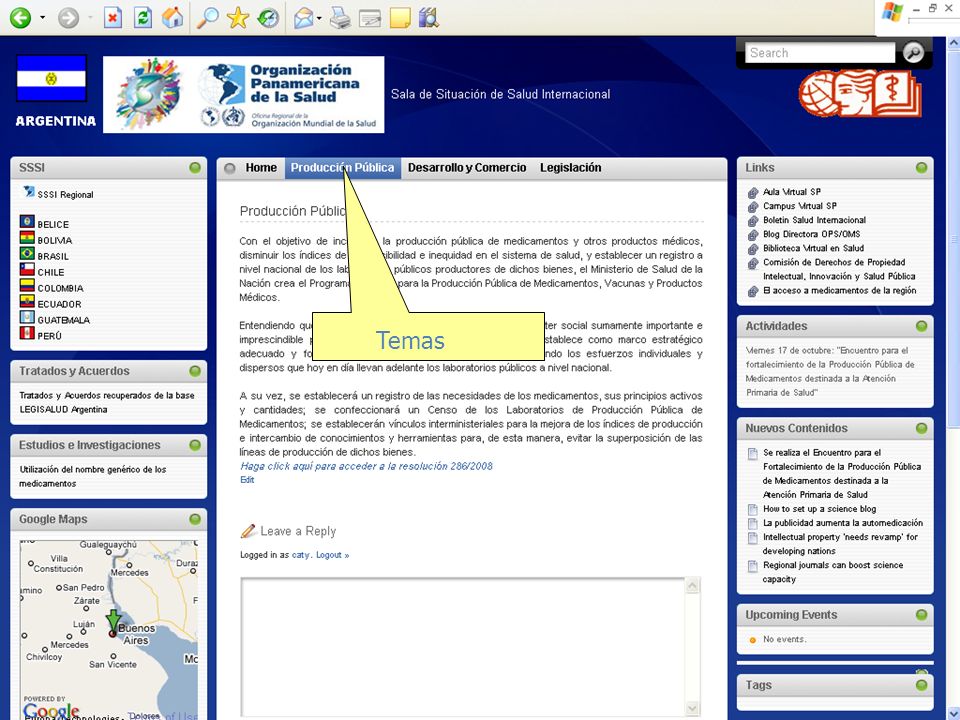Toggle the Estudios e Investigaciones panel
The height and width of the screenshot is (720, 960).
coord(195,445)
